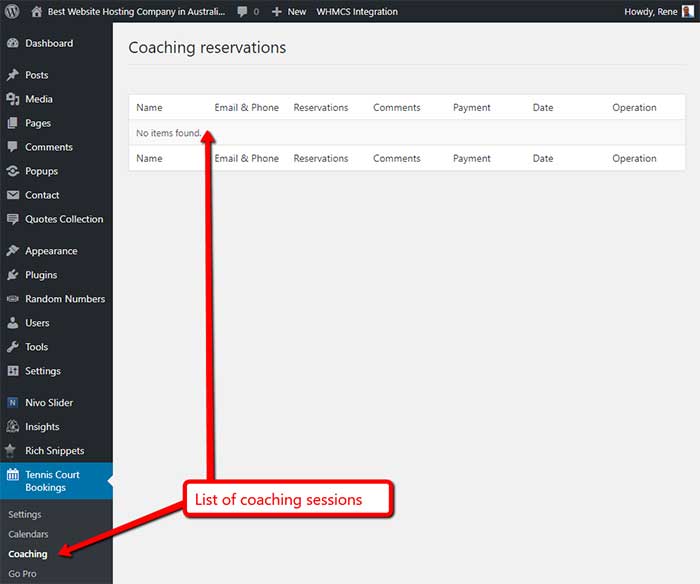700x584 pixels.
Task: Click the Rich Snippets star icon
Action: pos(11,451)
